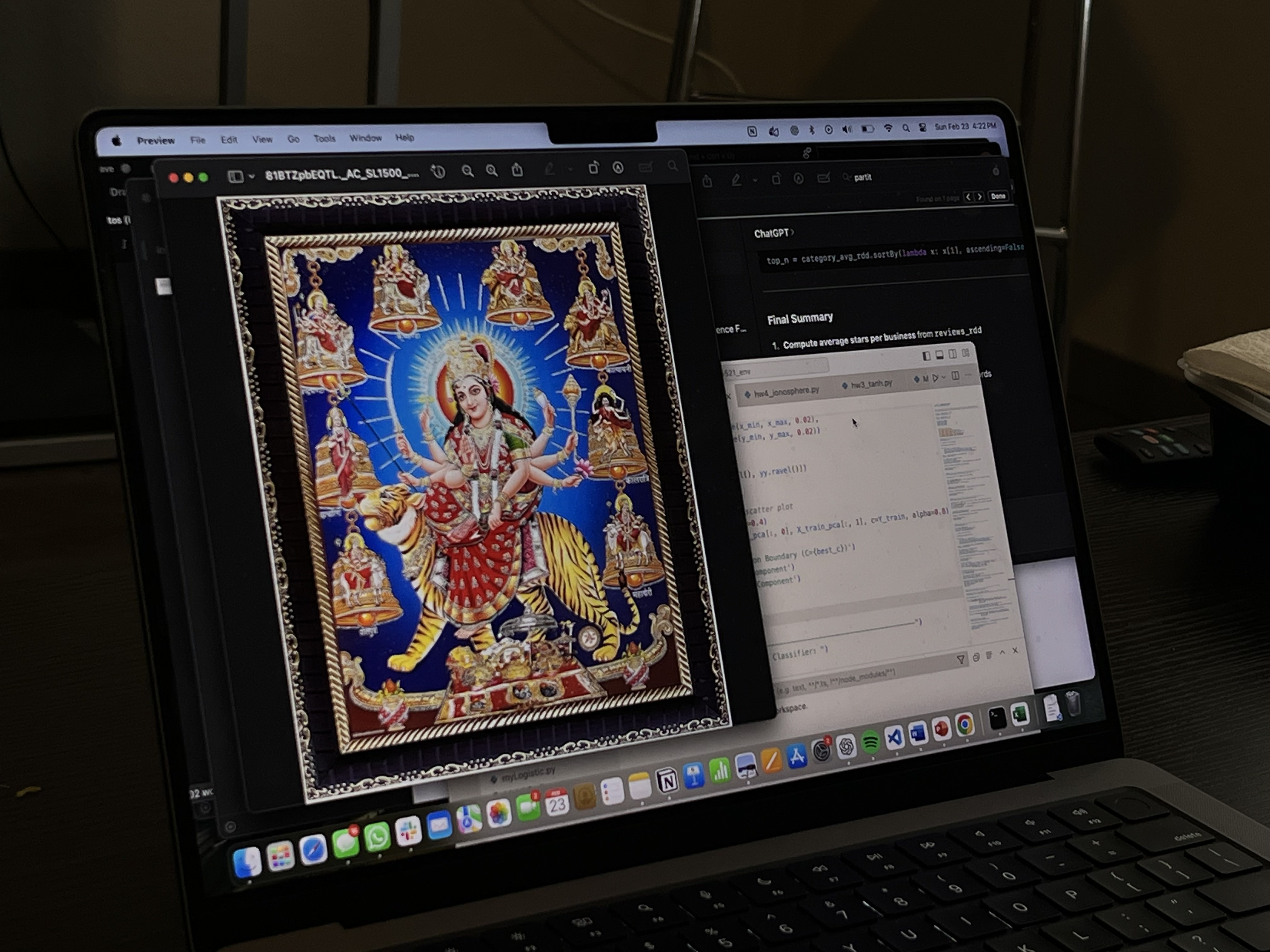This screenshot has width=1270, height=952.
Task: Go to previous search result
Action: coord(968,197)
